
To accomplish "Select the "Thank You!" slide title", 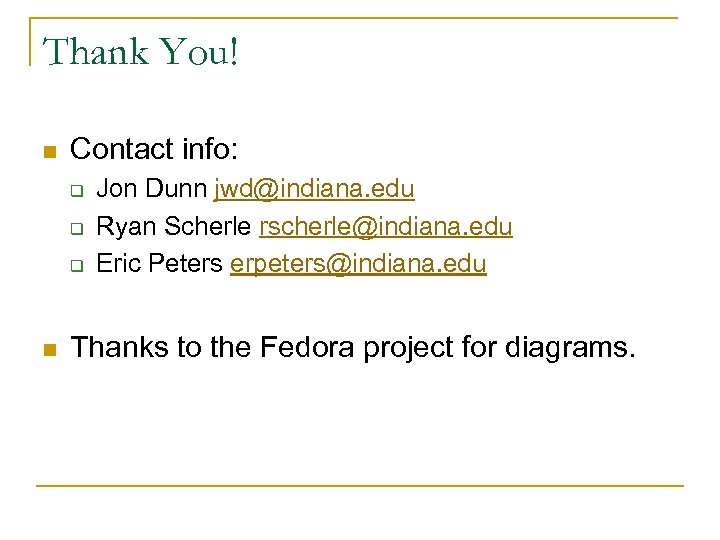I will pyautogui.click(x=141, y=52).
